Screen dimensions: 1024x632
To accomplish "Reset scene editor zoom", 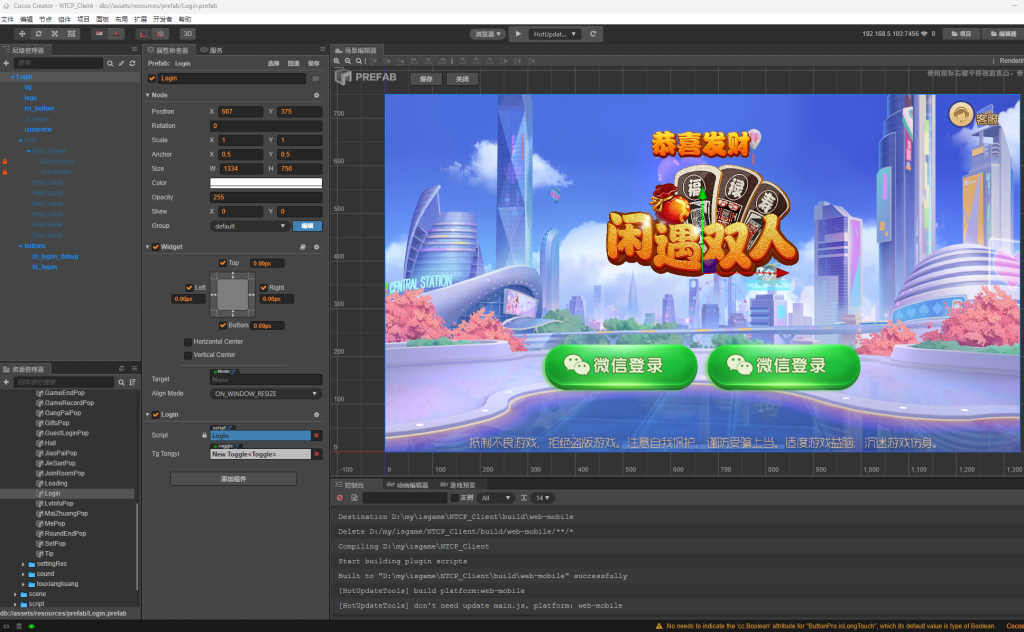I will (x=359, y=61).
